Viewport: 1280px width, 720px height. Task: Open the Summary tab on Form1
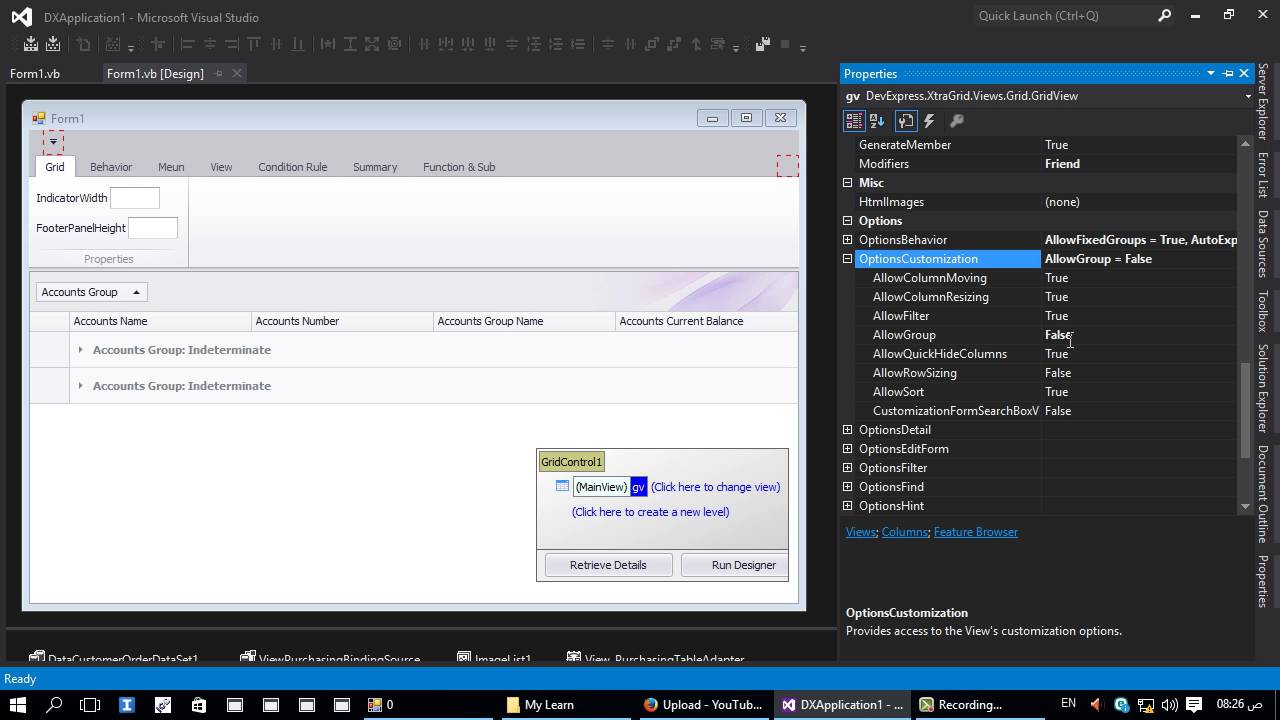point(375,167)
